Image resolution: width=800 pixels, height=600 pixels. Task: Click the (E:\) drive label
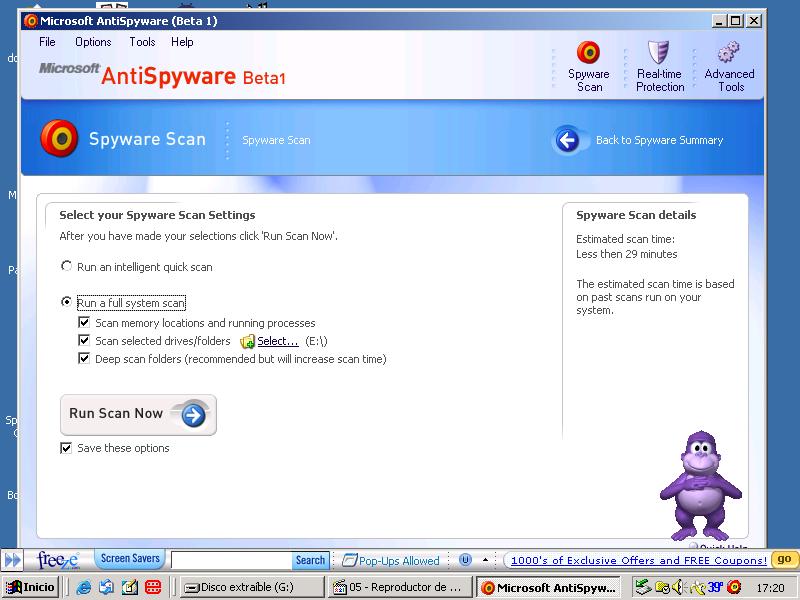click(x=316, y=341)
